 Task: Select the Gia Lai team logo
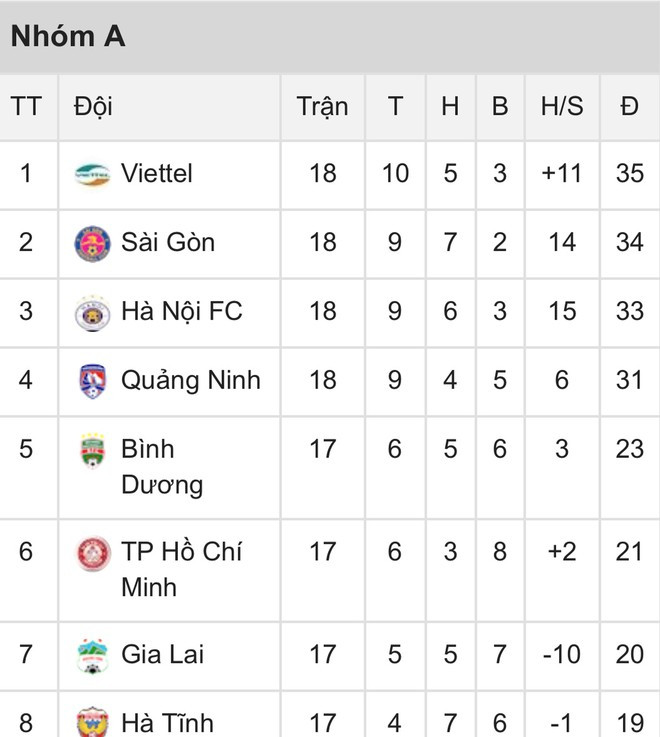[x=93, y=655]
